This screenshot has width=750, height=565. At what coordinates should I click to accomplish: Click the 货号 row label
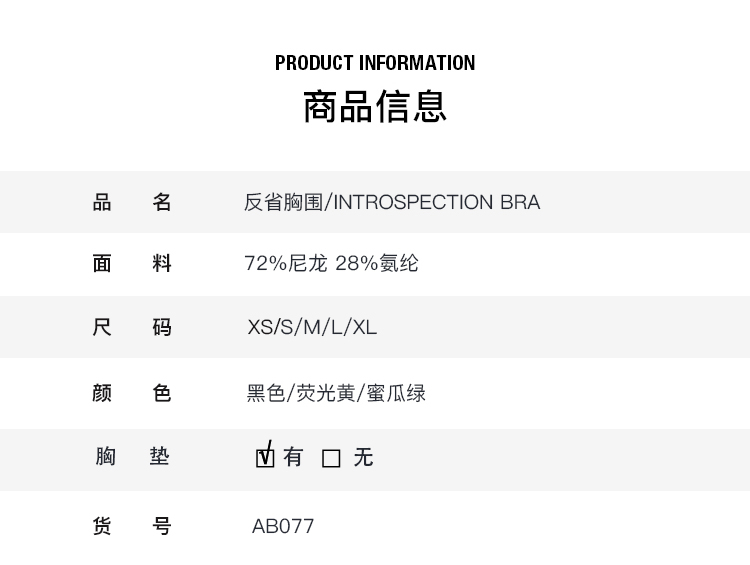click(132, 526)
